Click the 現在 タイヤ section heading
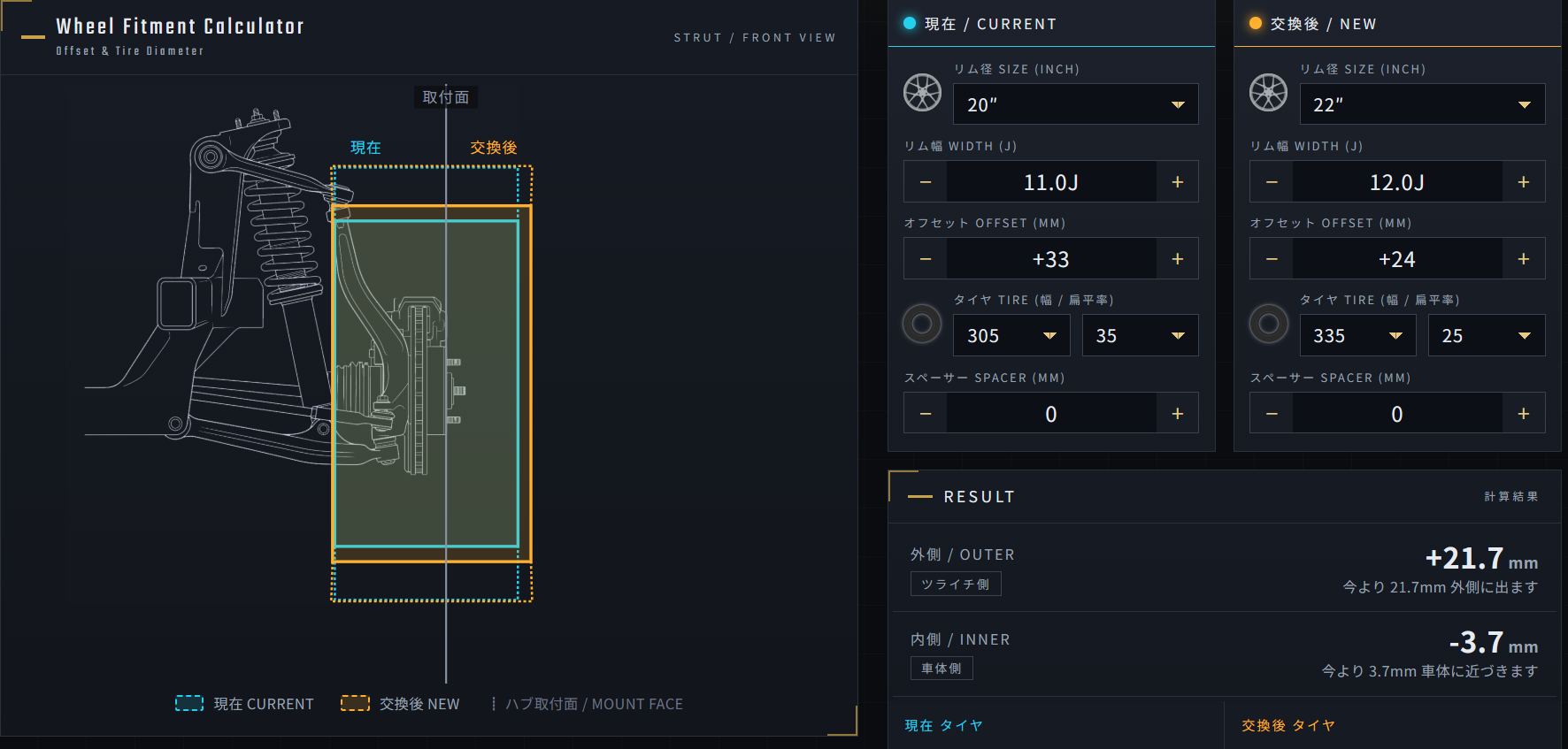Viewport: 1568px width, 749px height. coord(943,725)
